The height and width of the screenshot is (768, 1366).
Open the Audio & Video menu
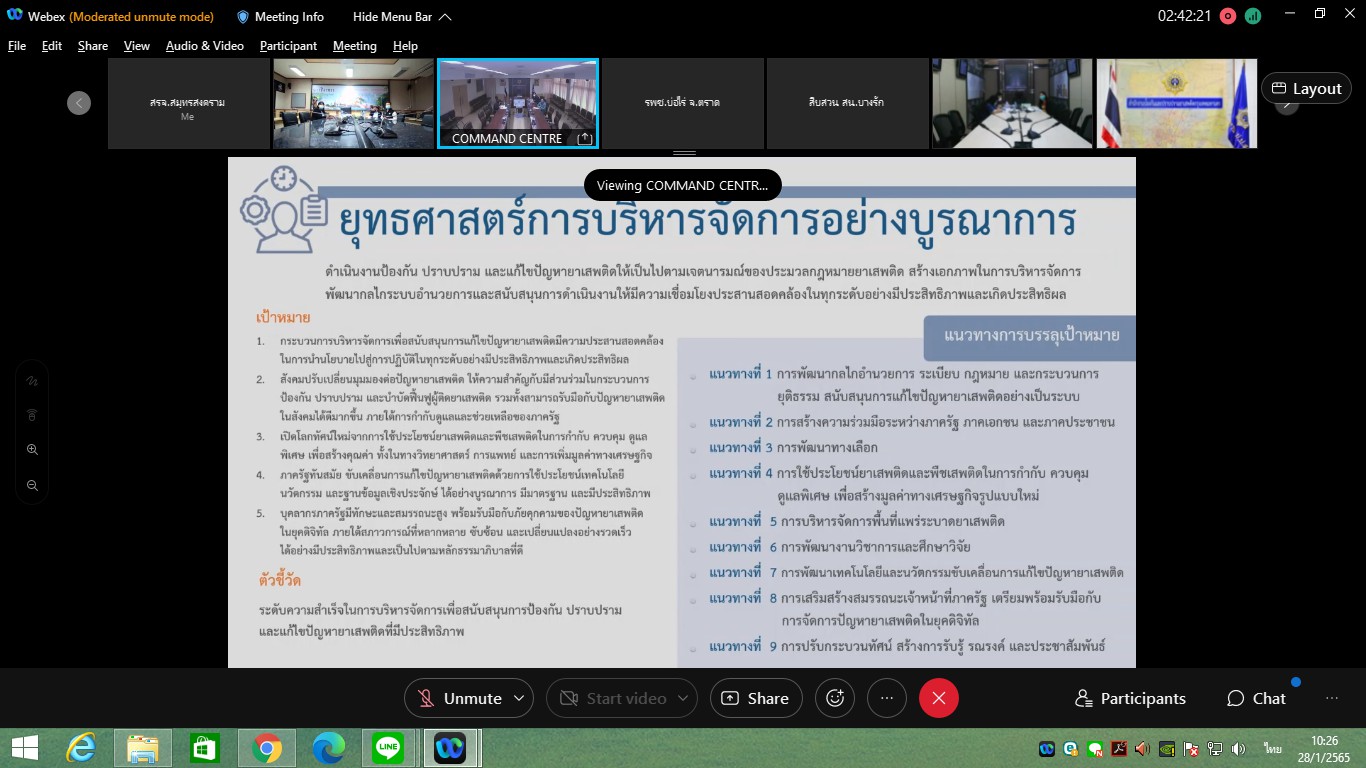point(204,46)
